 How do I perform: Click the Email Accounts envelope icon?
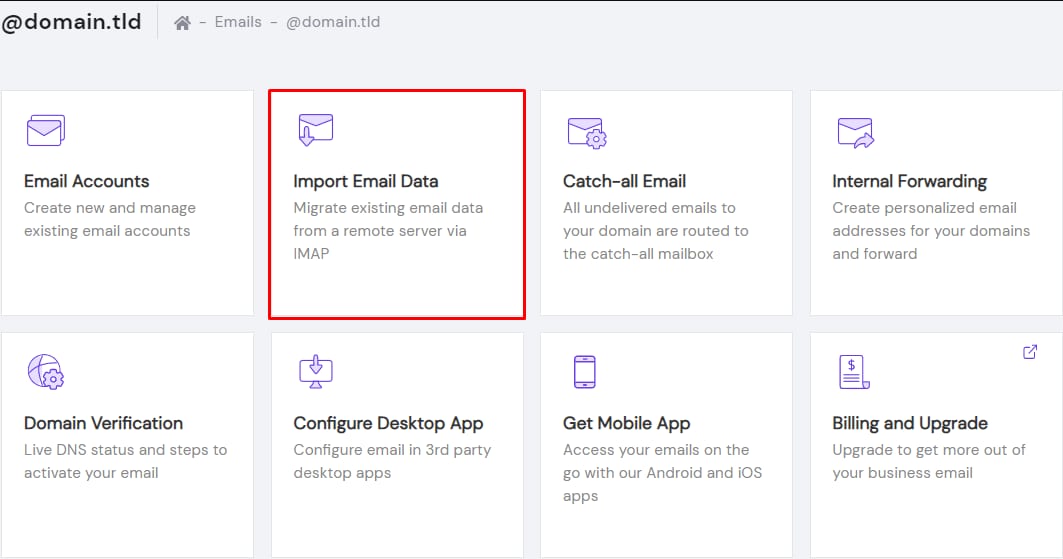[x=45, y=131]
